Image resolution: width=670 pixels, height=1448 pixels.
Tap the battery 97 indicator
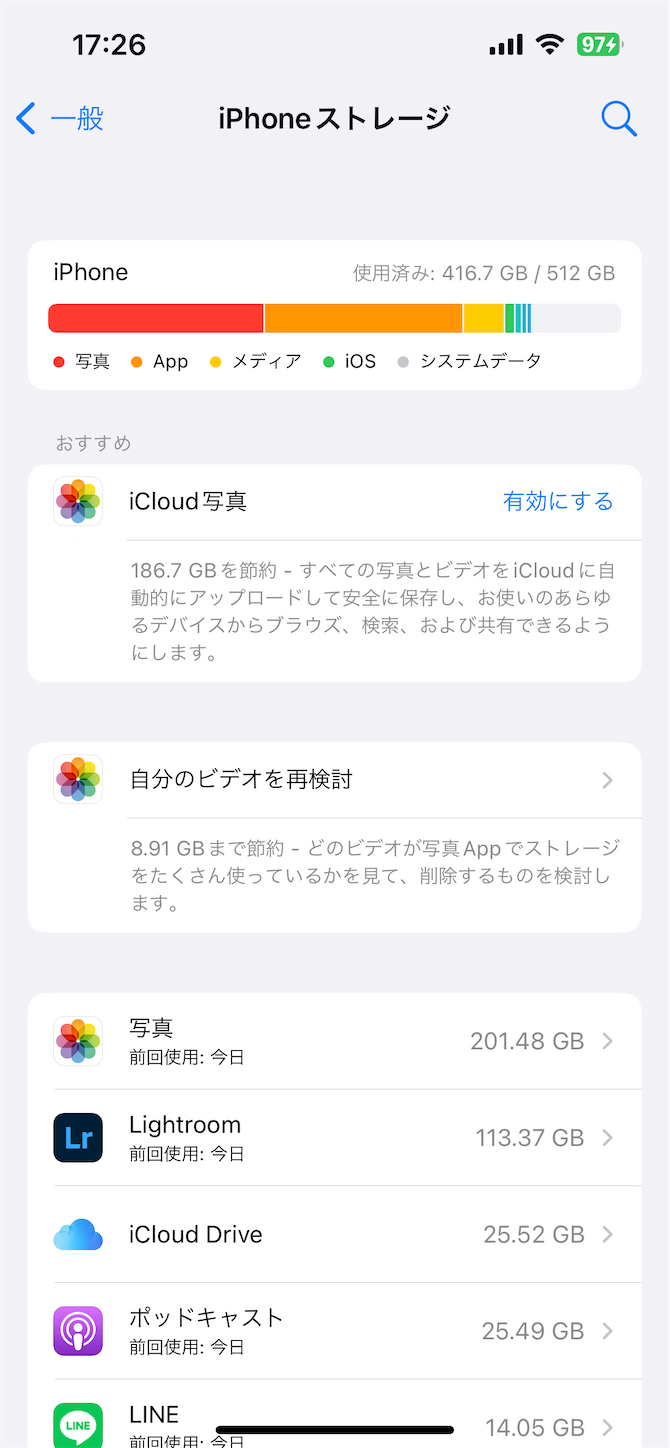coord(598,44)
